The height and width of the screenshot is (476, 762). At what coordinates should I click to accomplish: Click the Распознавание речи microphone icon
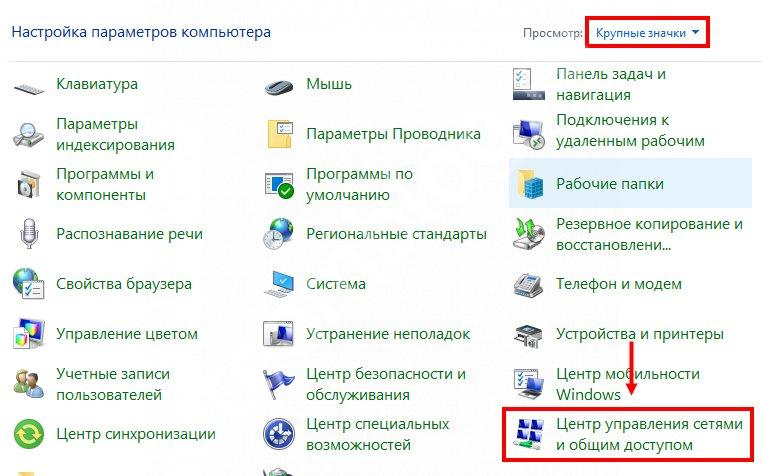click(29, 234)
